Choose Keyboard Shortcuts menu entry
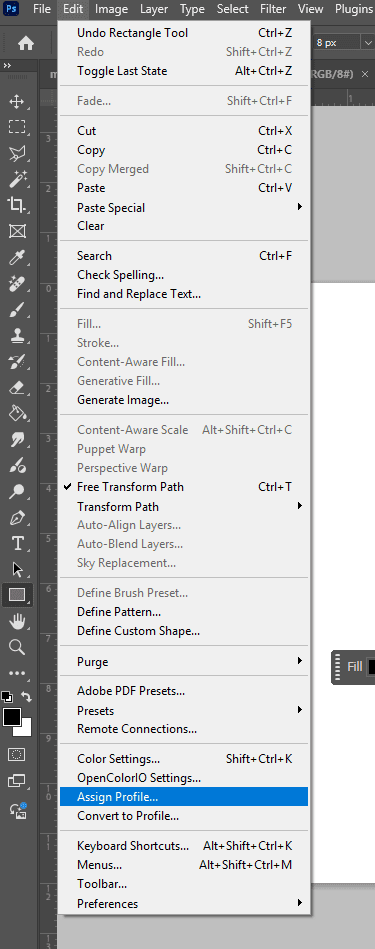The height and width of the screenshot is (949, 375). (184, 846)
